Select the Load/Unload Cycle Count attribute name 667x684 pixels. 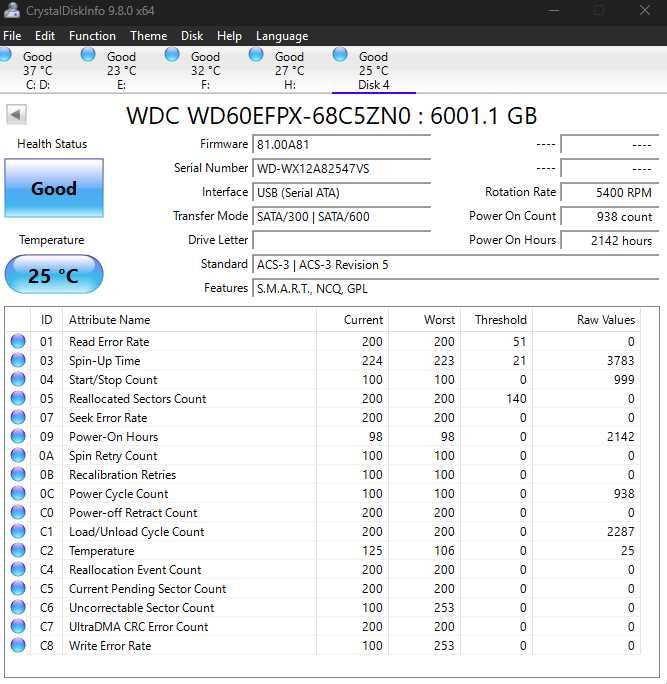tap(137, 532)
